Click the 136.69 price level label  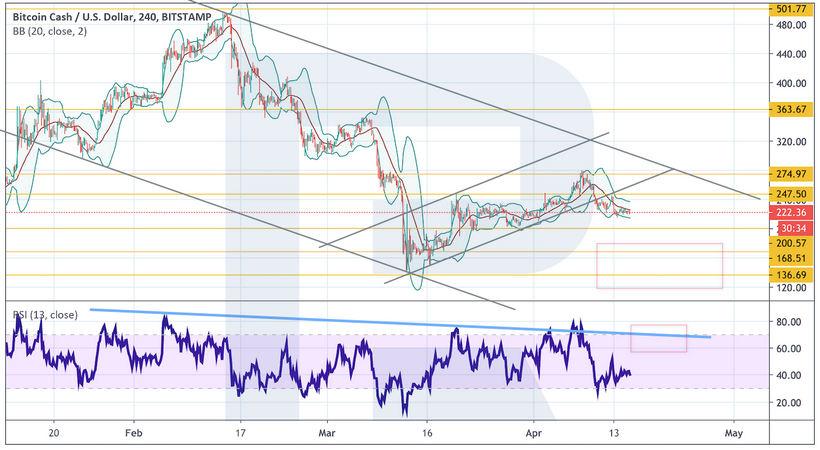click(x=791, y=274)
